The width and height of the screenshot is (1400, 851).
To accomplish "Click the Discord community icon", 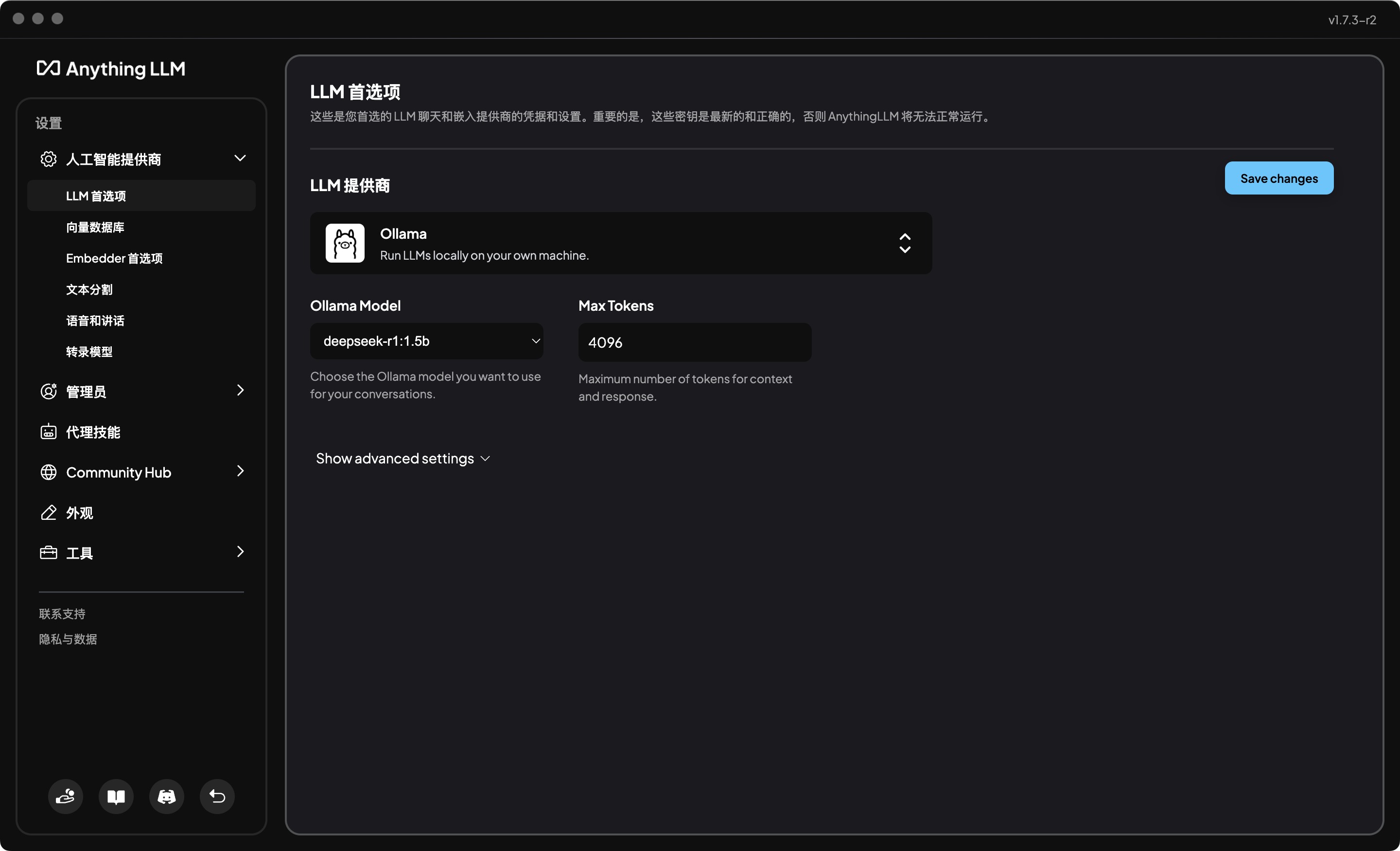I will [x=167, y=795].
